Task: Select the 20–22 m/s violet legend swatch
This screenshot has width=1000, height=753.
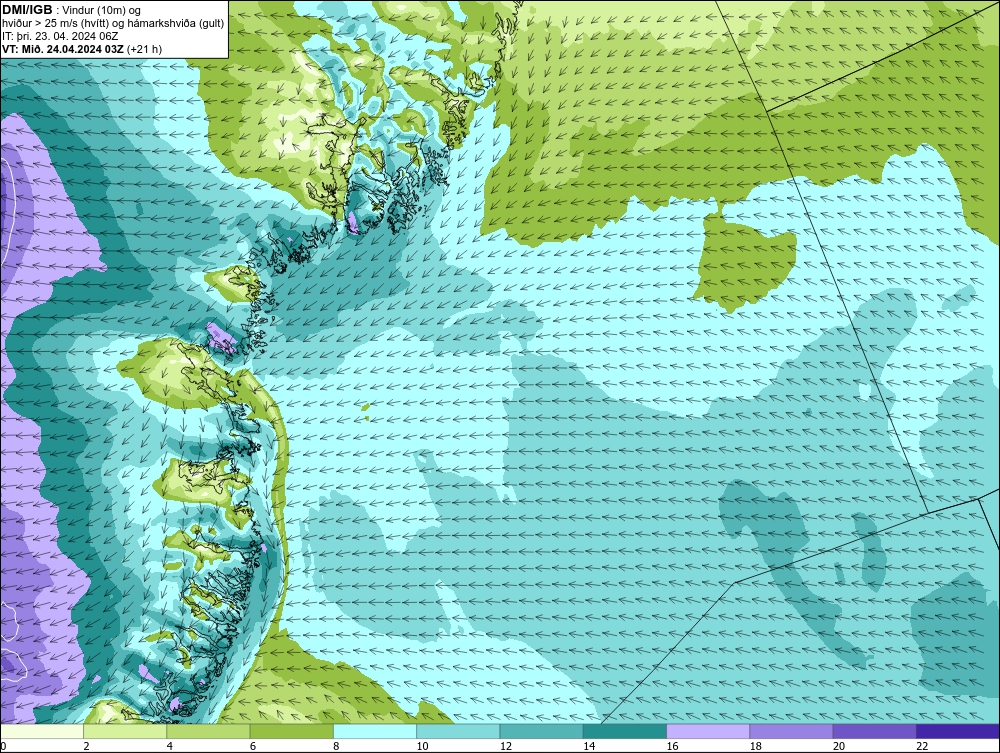Action: coord(875,731)
